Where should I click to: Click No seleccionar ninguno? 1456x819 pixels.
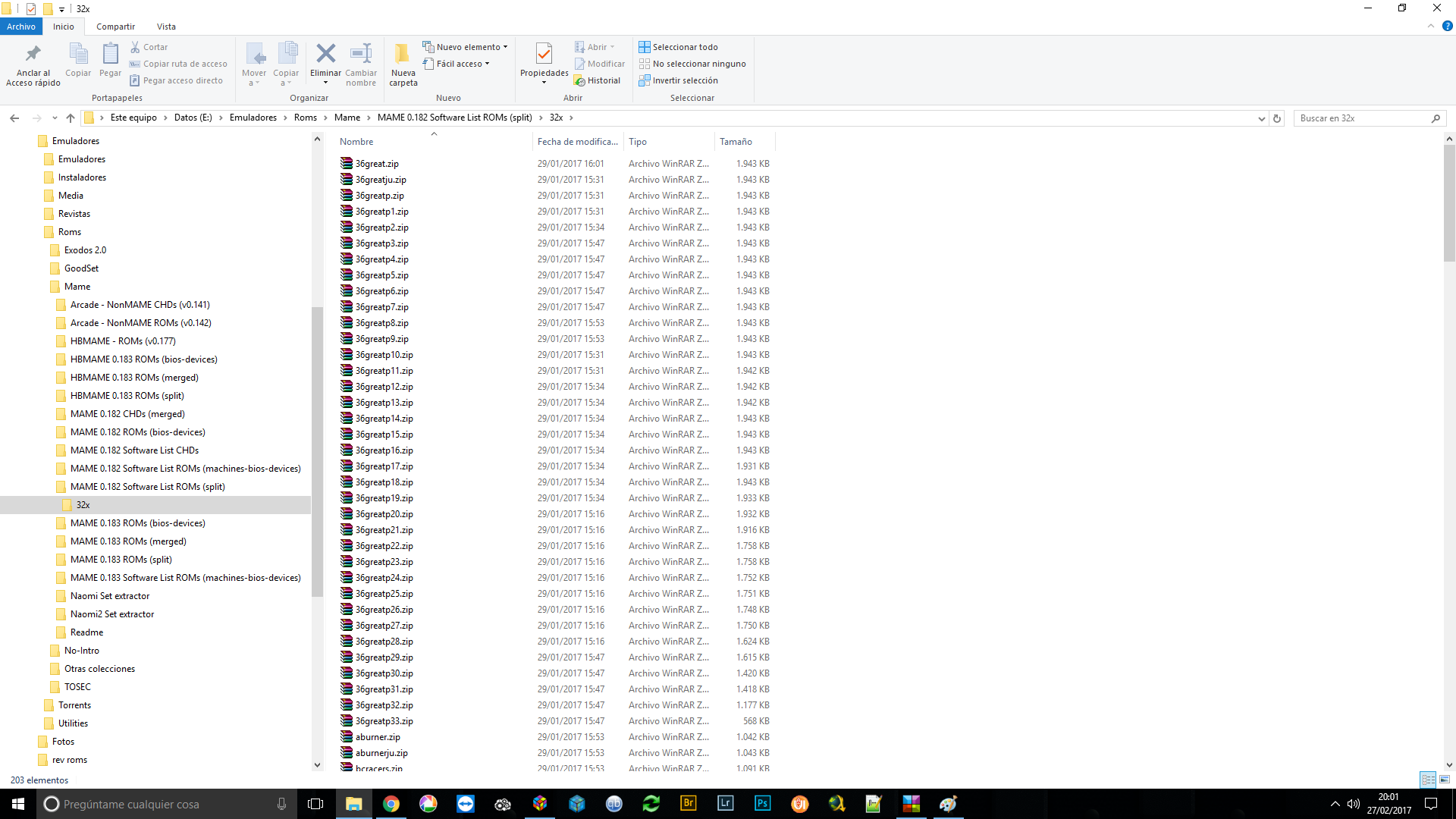[692, 64]
